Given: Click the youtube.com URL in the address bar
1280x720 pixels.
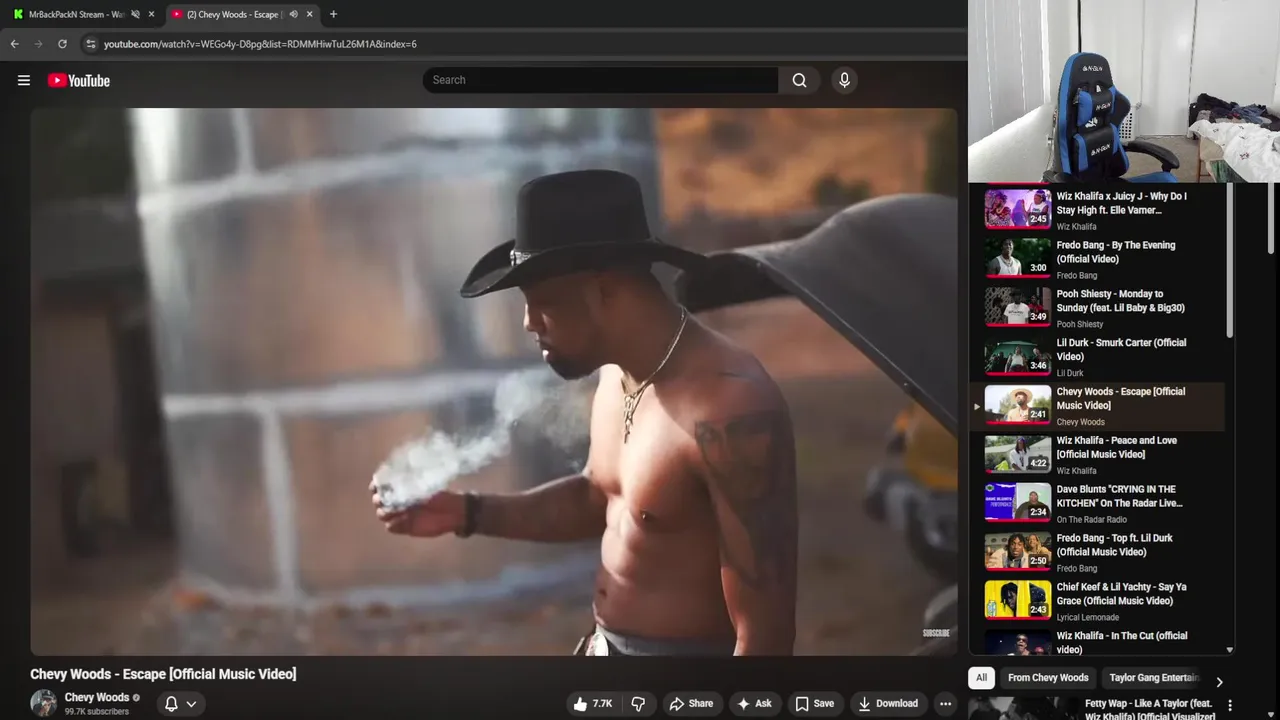Looking at the screenshot, I should click(260, 44).
